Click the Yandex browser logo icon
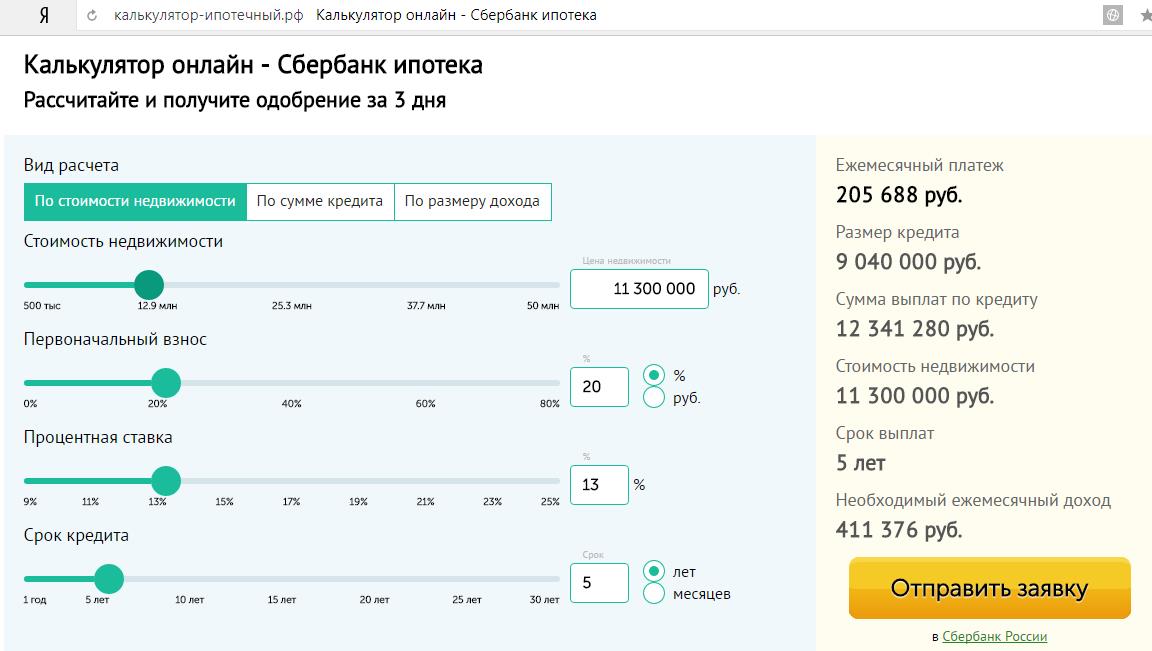Viewport: 1152px width, 651px height. [x=43, y=15]
